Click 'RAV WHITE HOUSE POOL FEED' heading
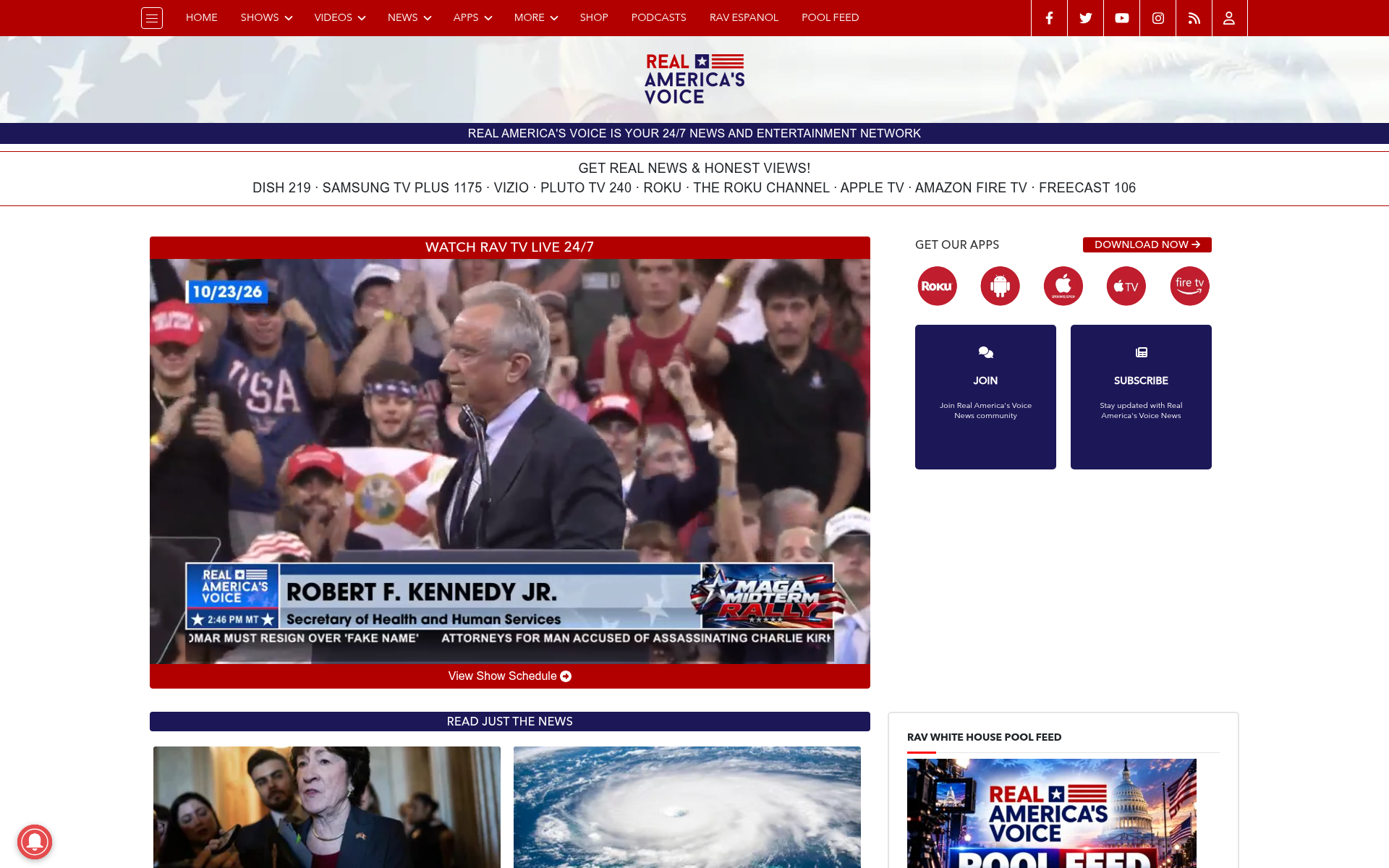 pyautogui.click(x=984, y=737)
